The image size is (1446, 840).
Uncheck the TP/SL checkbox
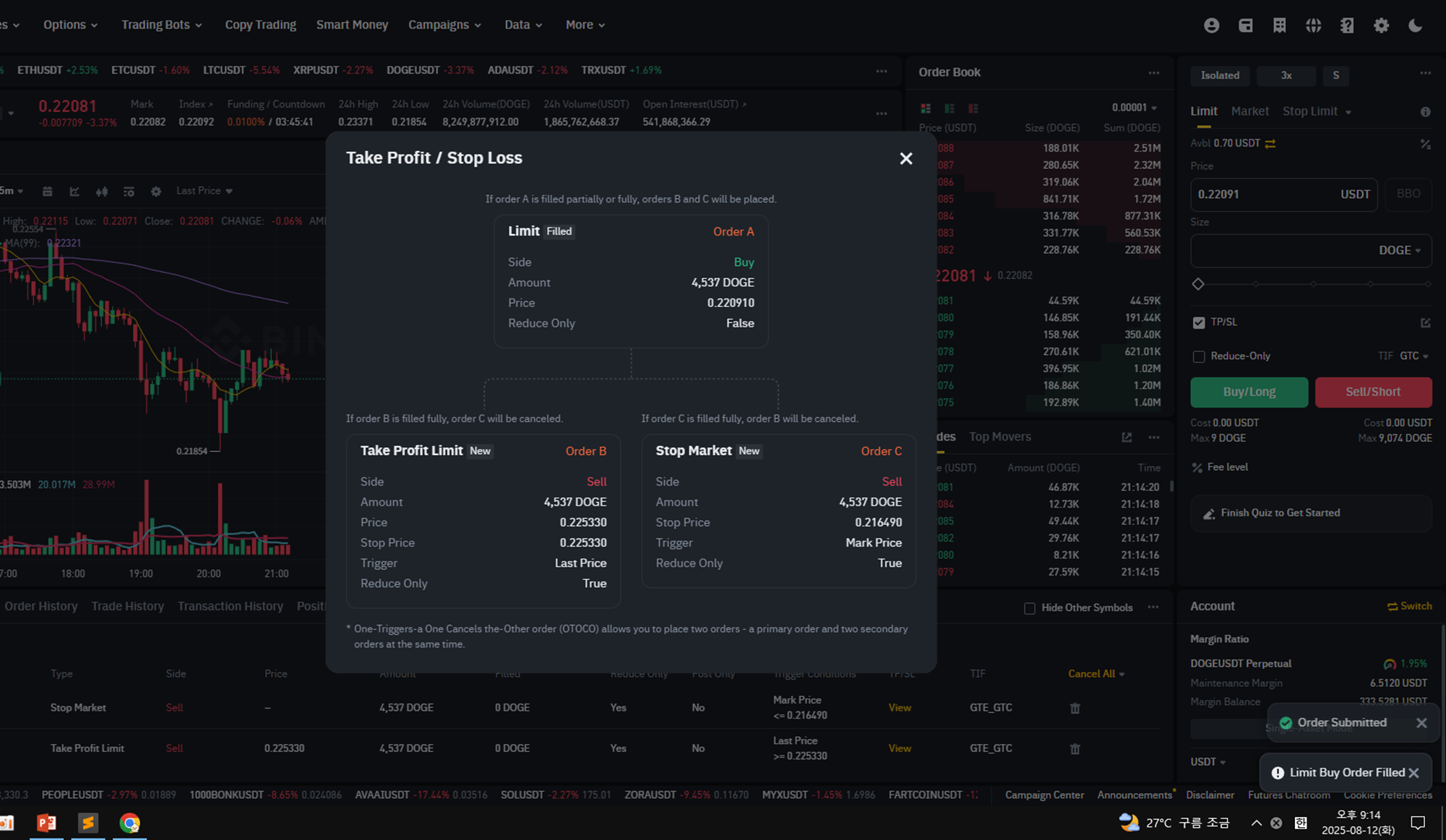pyautogui.click(x=1199, y=322)
